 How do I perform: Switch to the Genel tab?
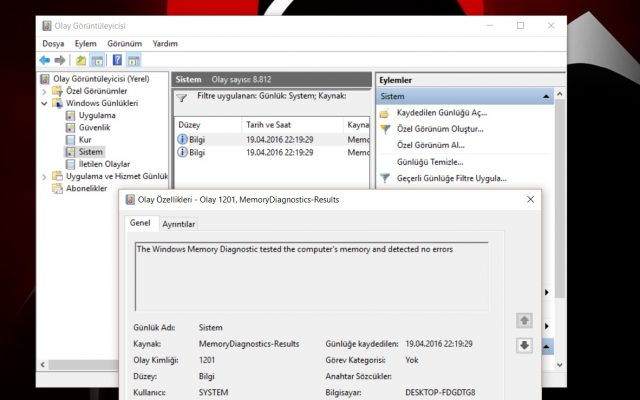(x=140, y=223)
